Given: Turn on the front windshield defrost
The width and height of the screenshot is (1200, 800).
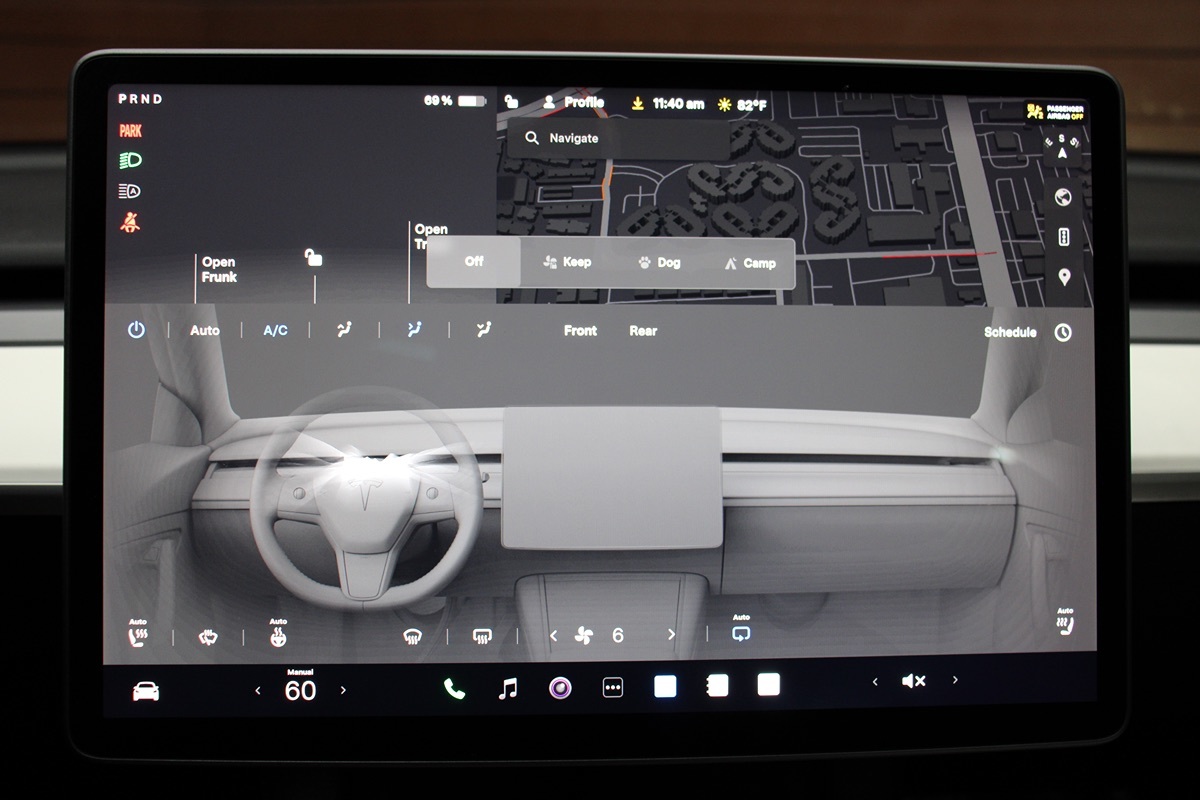Looking at the screenshot, I should pyautogui.click(x=412, y=636).
